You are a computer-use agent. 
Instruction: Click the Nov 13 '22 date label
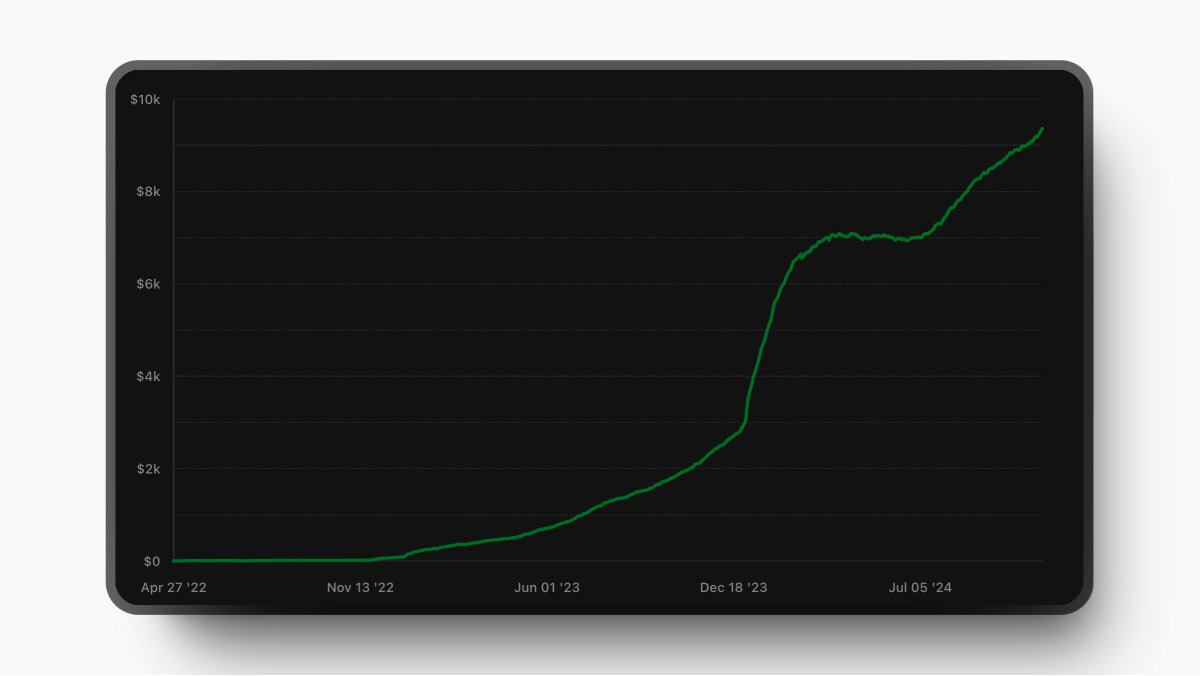(360, 588)
